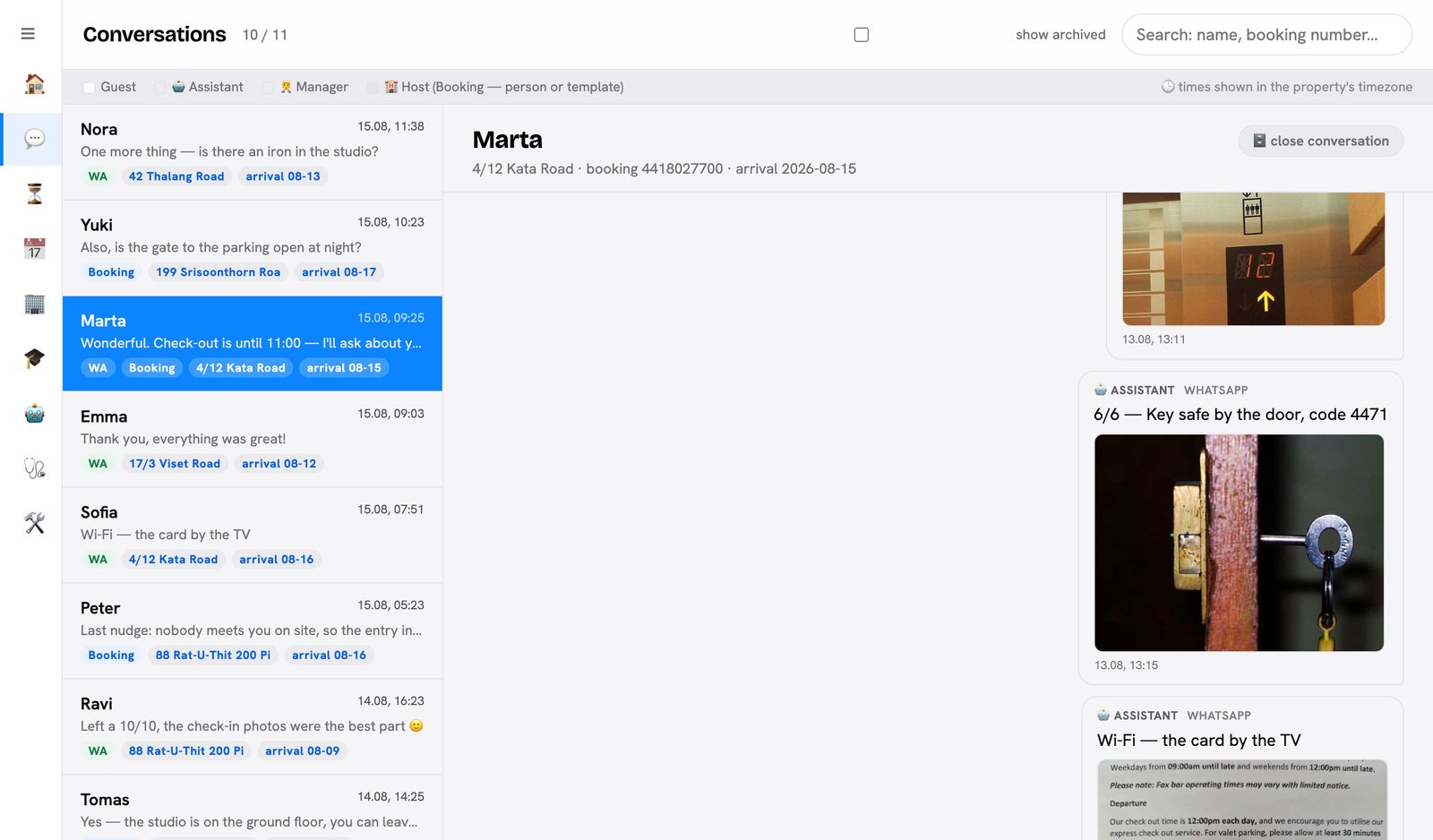1433x840 pixels.
Task: Toggle the Manager filter checkbox
Action: coord(267,87)
